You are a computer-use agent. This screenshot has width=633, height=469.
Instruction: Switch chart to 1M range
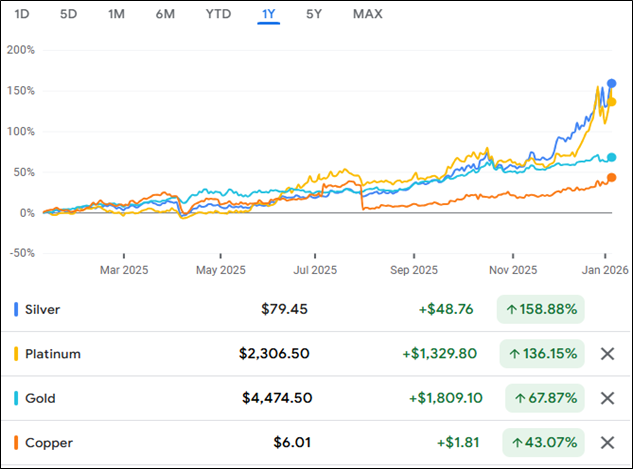click(x=116, y=14)
